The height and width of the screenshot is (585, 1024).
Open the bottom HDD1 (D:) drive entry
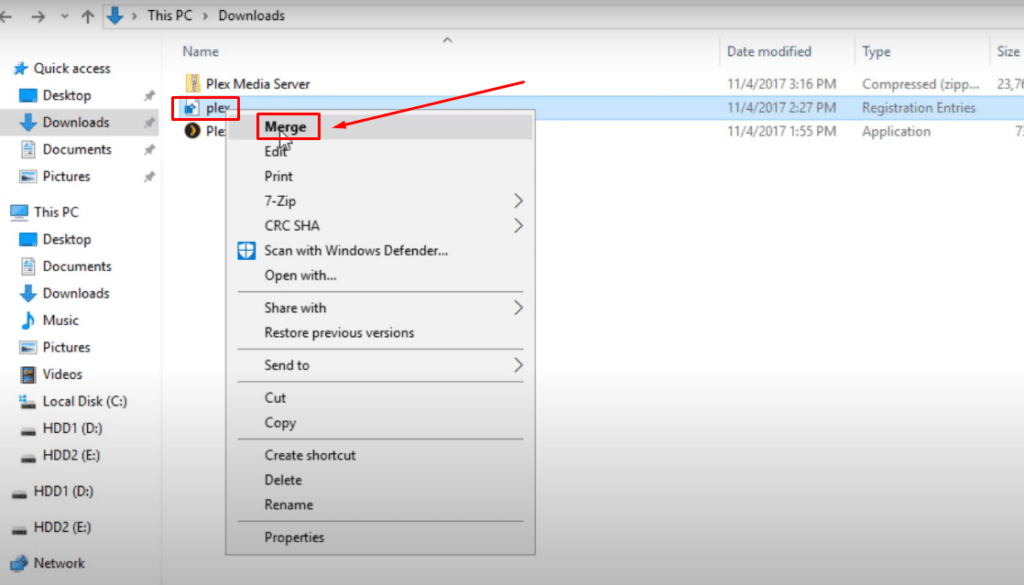[x=63, y=492]
